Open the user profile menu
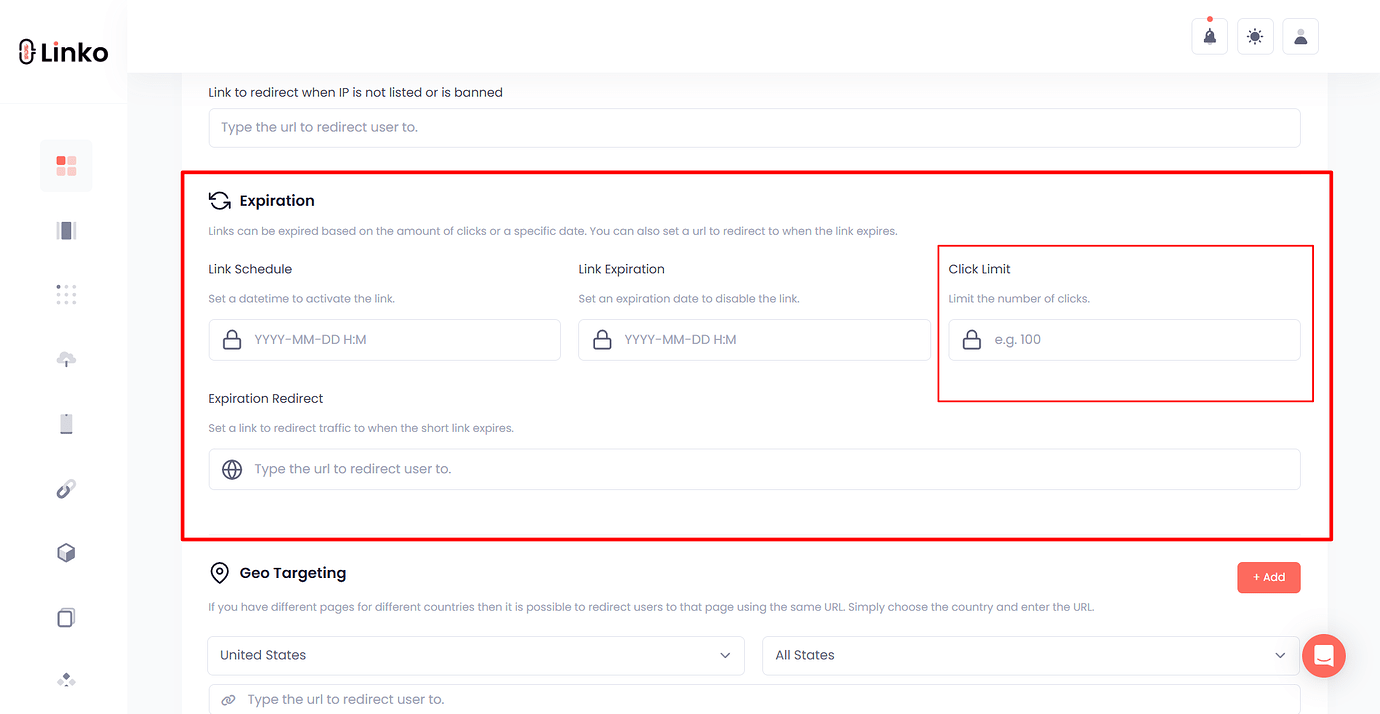1380x714 pixels. (1300, 35)
